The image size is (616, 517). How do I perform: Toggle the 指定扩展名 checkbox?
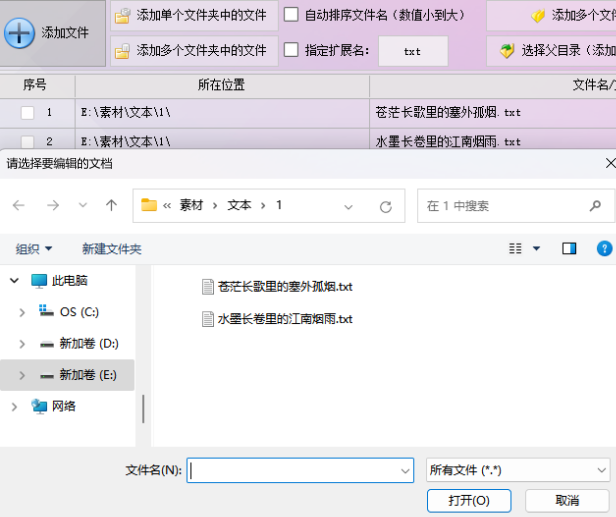coord(291,50)
